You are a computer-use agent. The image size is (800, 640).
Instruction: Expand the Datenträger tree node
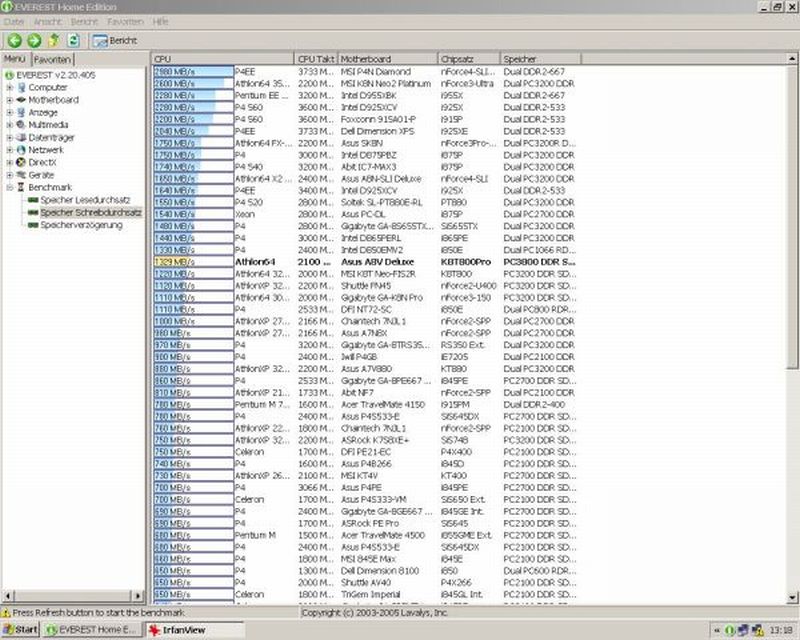pos(9,137)
